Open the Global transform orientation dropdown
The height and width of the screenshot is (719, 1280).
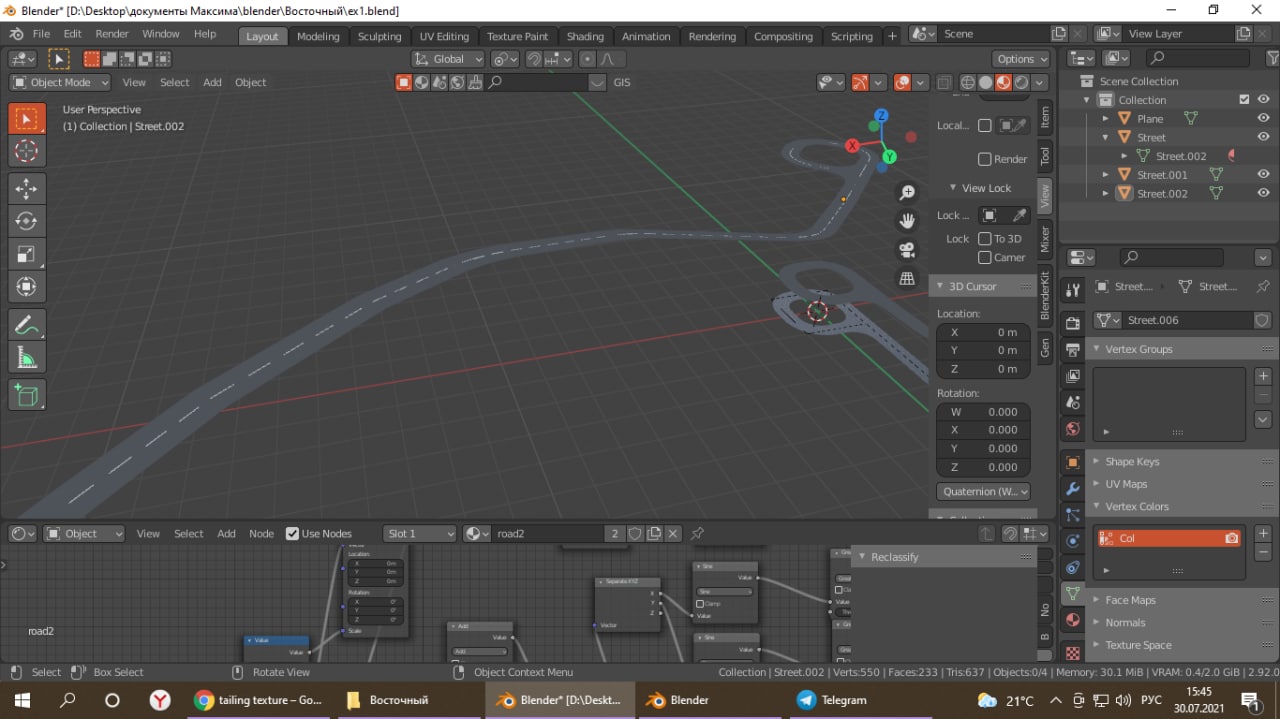(x=447, y=59)
